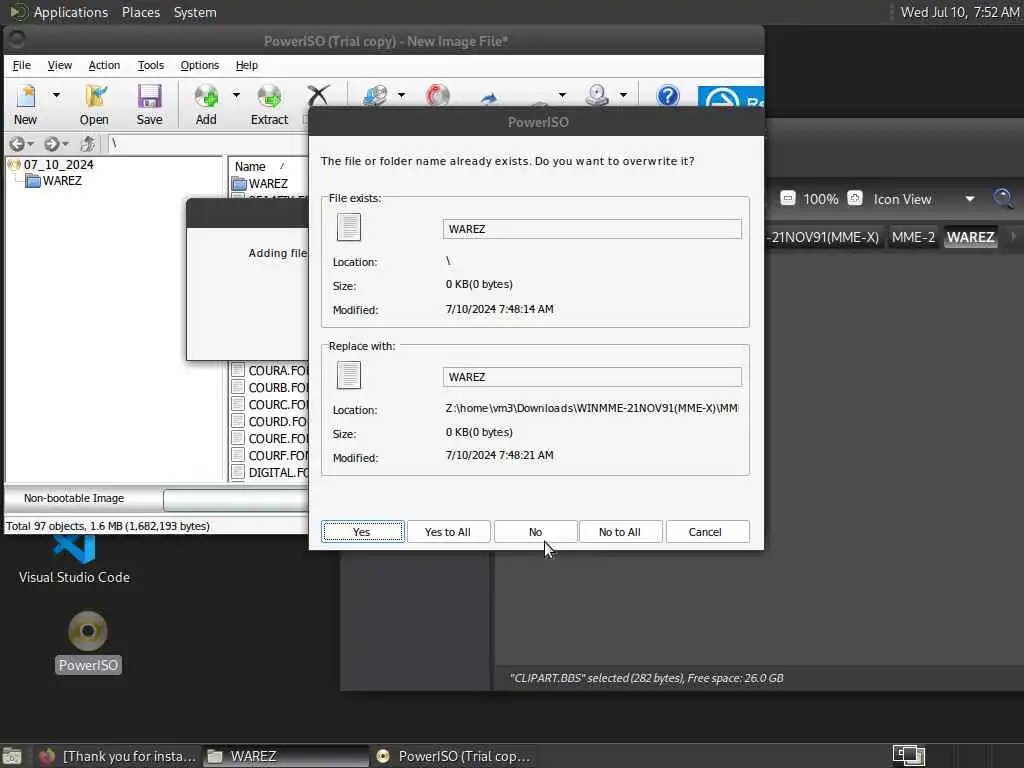Open the View menu
This screenshot has width=1024, height=768.
(59, 65)
